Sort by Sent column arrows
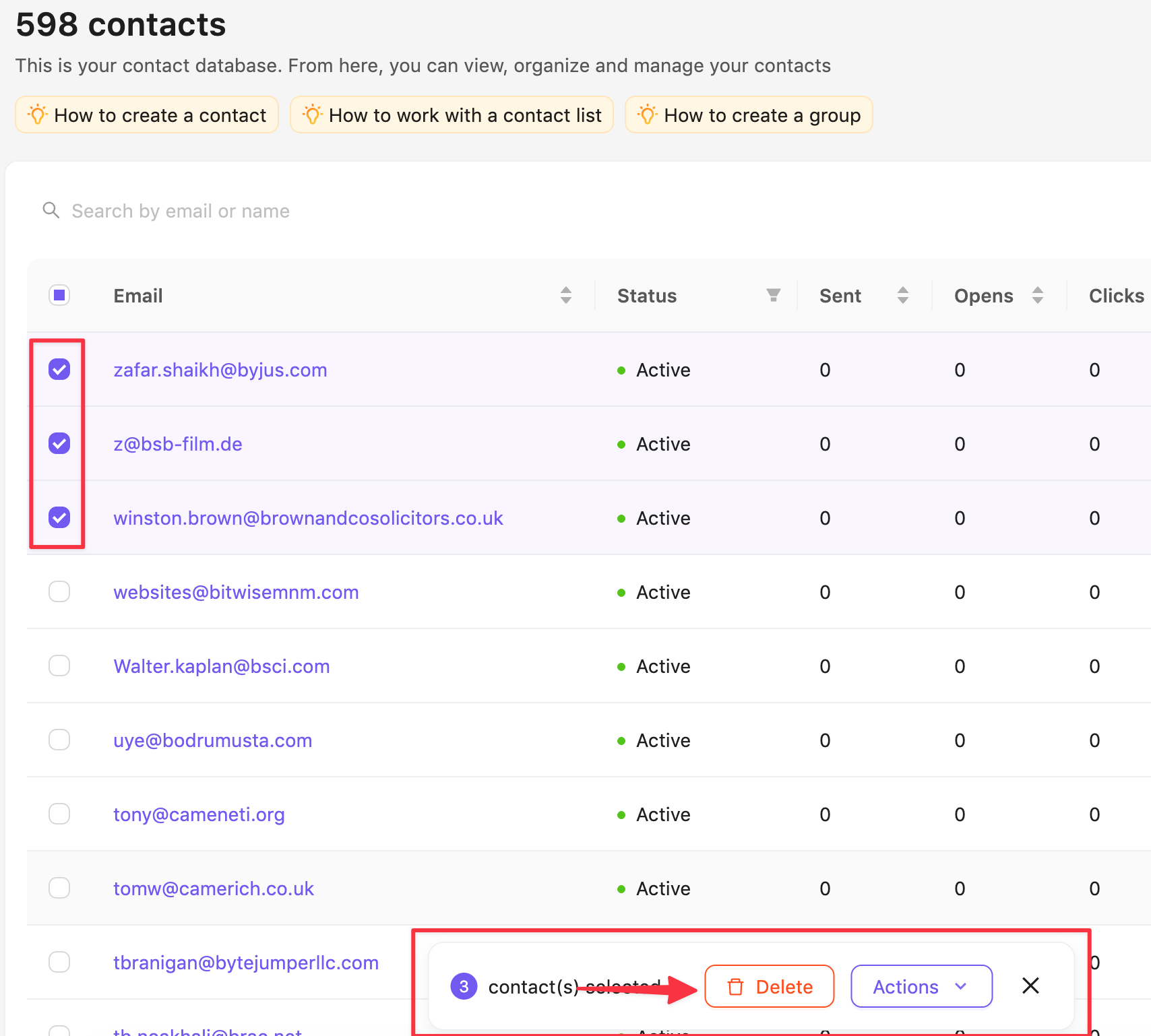The height and width of the screenshot is (1036, 1151). click(x=902, y=295)
